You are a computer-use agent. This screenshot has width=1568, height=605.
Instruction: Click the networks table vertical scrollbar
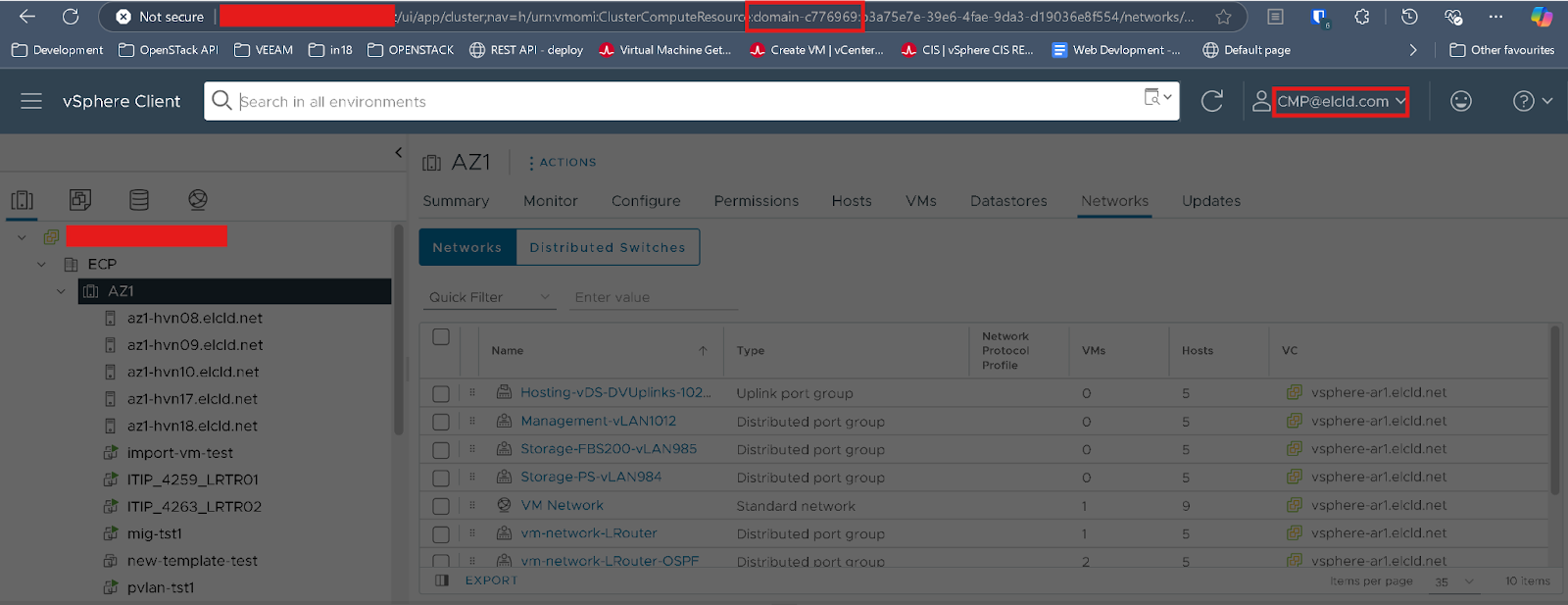(x=1554, y=410)
